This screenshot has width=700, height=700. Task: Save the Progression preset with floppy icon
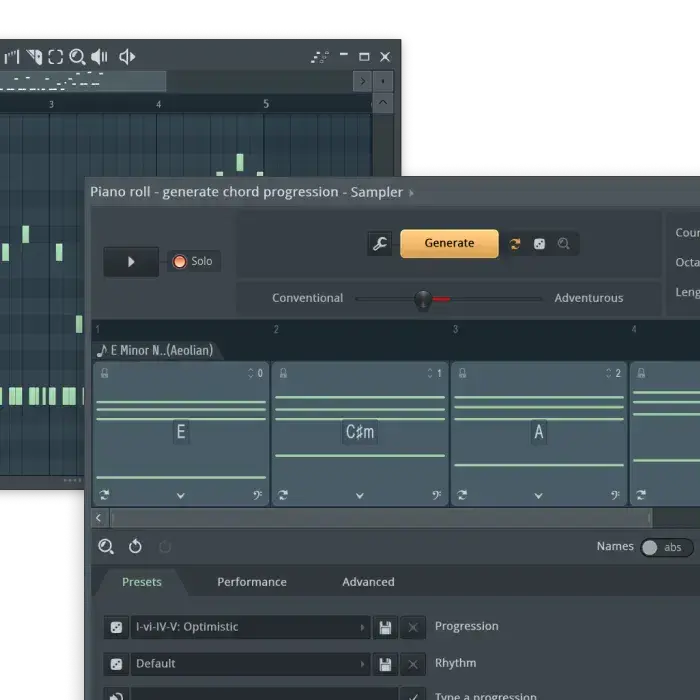click(x=385, y=627)
